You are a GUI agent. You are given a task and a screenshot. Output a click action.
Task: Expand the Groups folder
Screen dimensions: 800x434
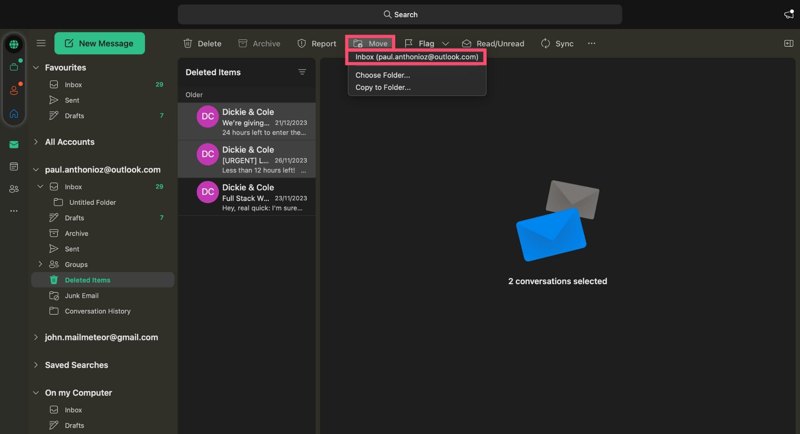(40, 264)
